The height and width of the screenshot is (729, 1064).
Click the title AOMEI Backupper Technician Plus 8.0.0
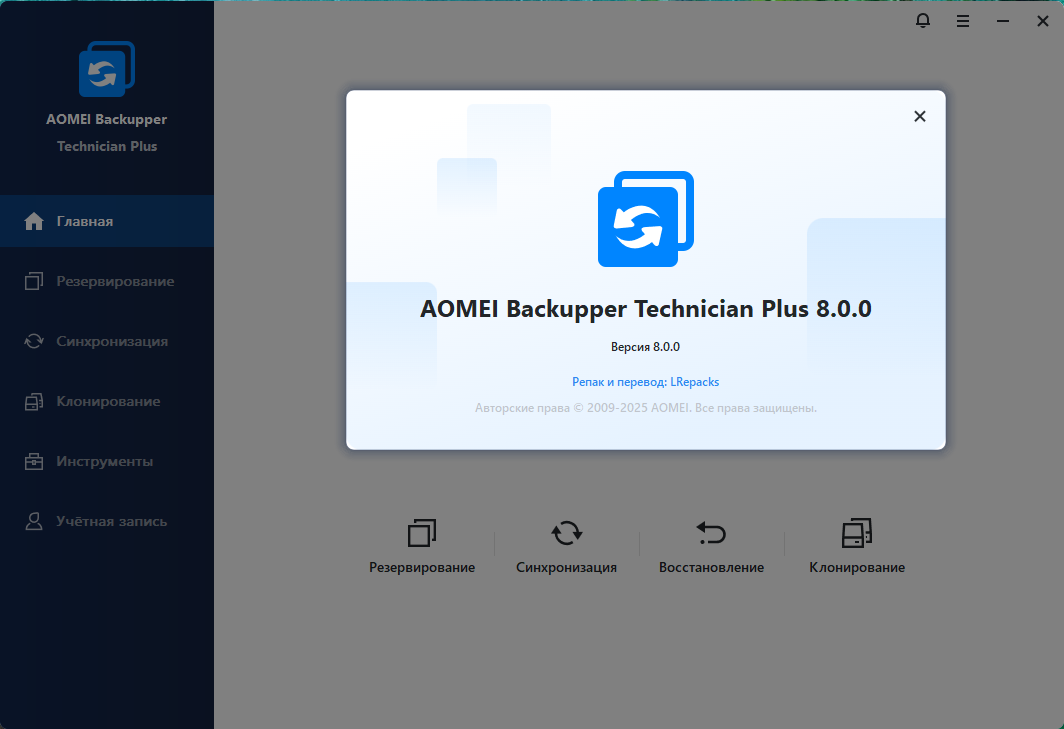tap(645, 309)
